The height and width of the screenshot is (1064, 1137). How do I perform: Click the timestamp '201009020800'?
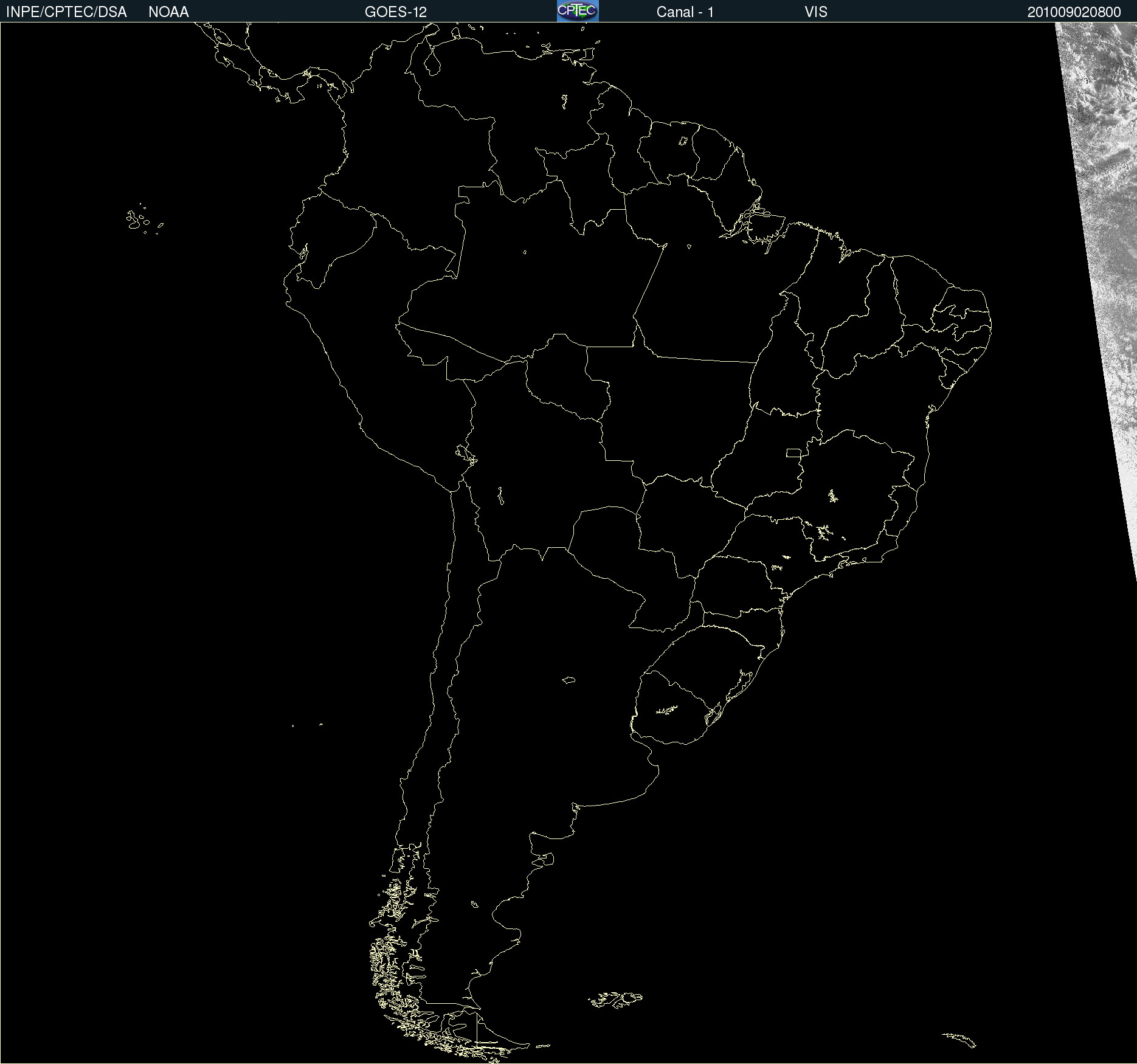[x=1074, y=12]
